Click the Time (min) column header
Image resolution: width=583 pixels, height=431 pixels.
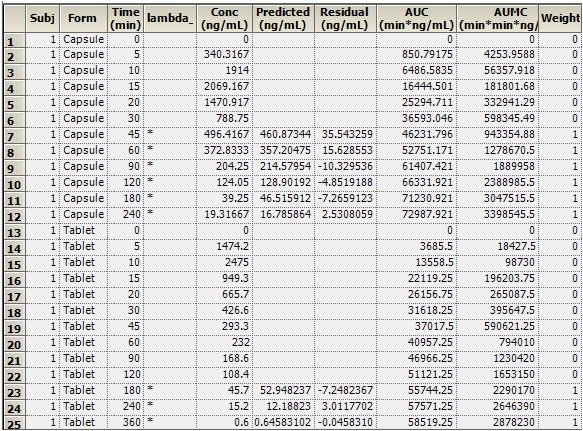(126, 18)
